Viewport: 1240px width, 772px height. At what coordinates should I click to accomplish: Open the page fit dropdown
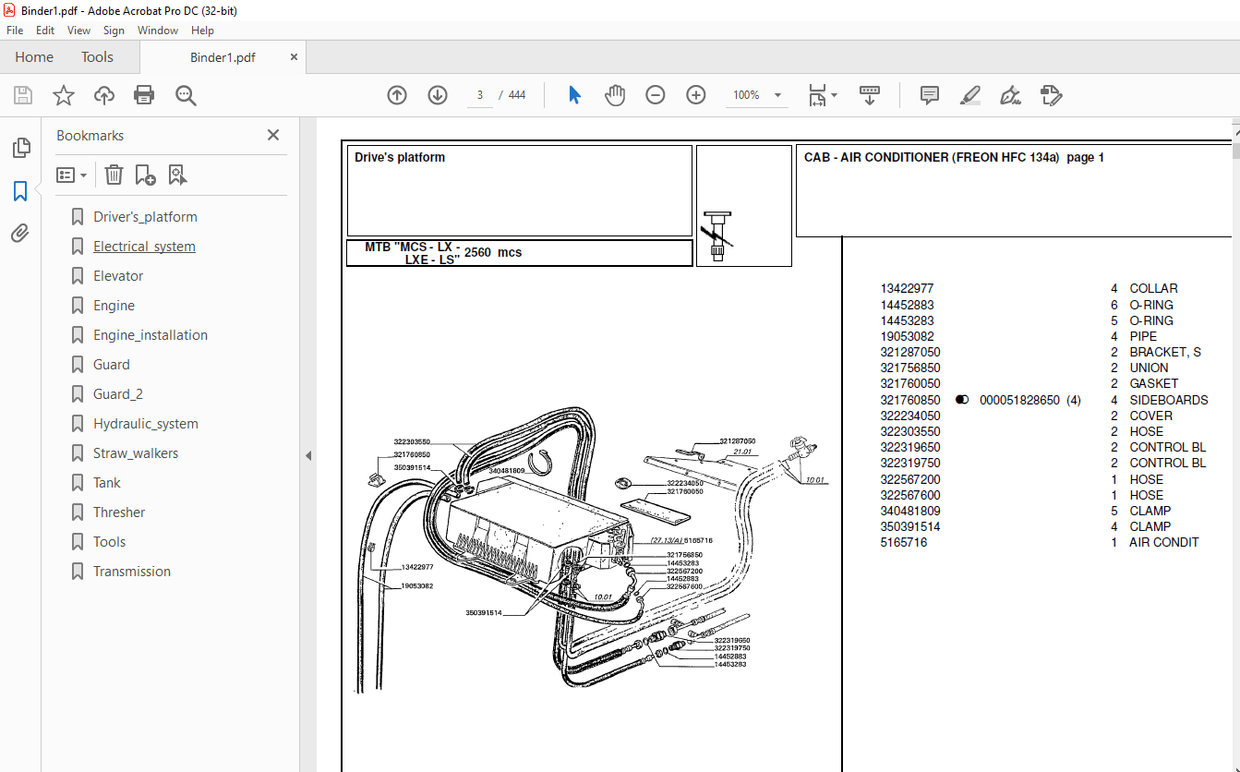pos(833,95)
